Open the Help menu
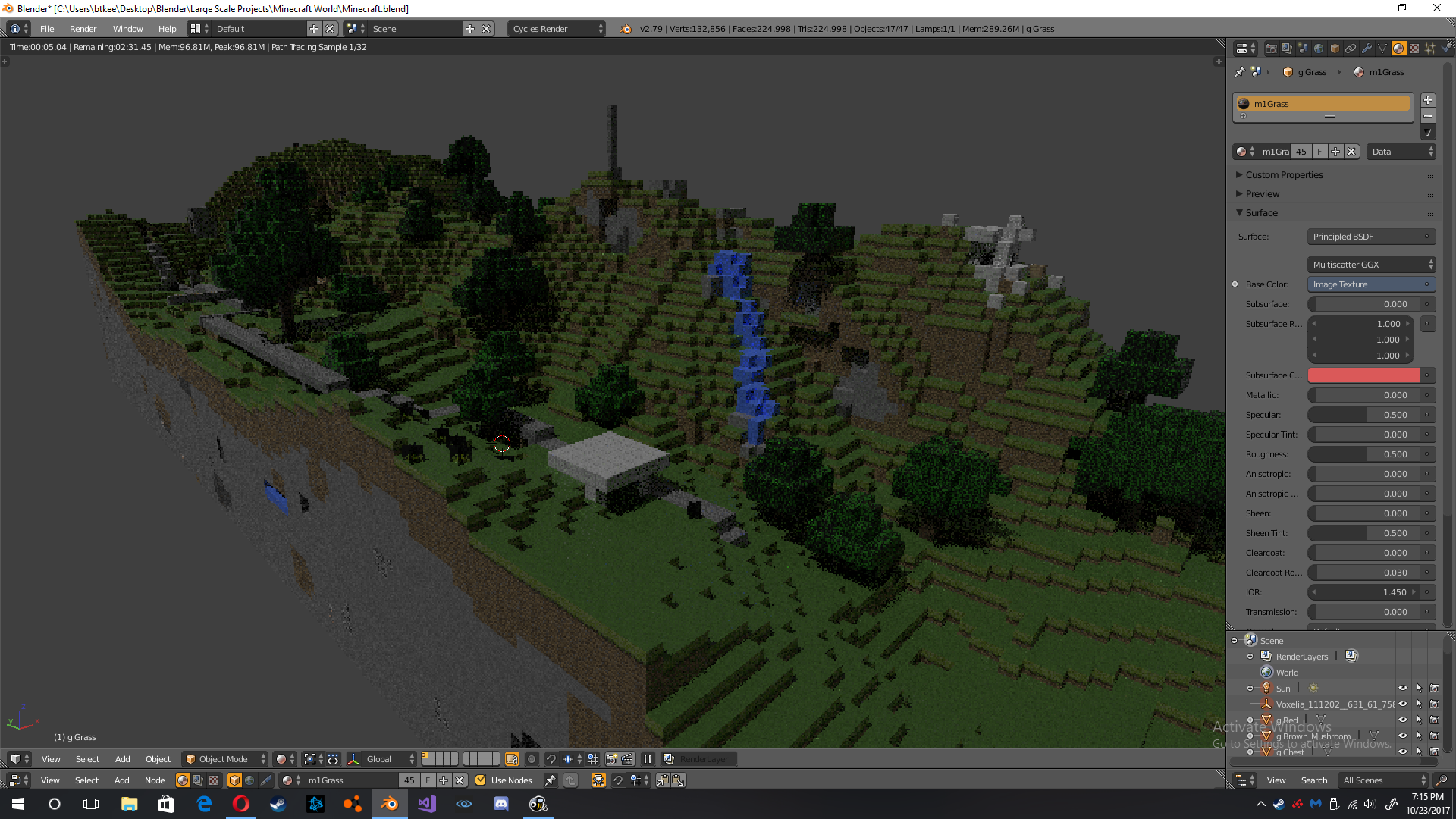1456x819 pixels. 168,29
